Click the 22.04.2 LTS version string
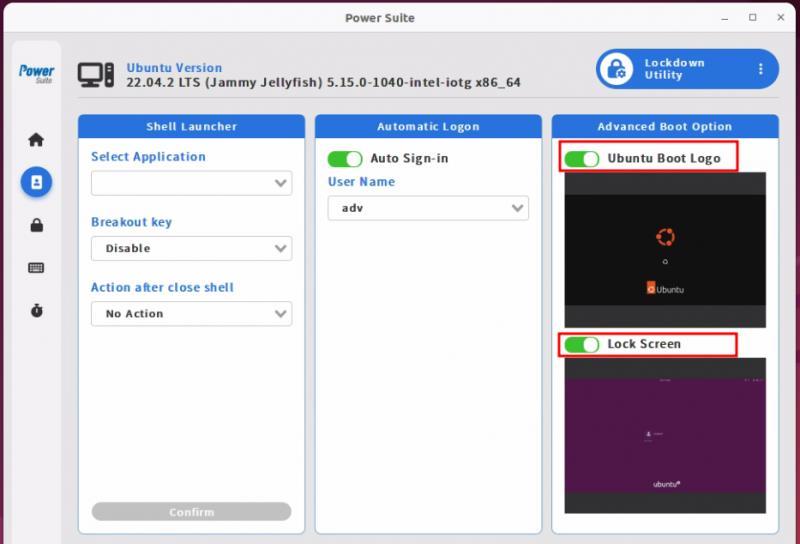This screenshot has width=800, height=544. tap(323, 82)
